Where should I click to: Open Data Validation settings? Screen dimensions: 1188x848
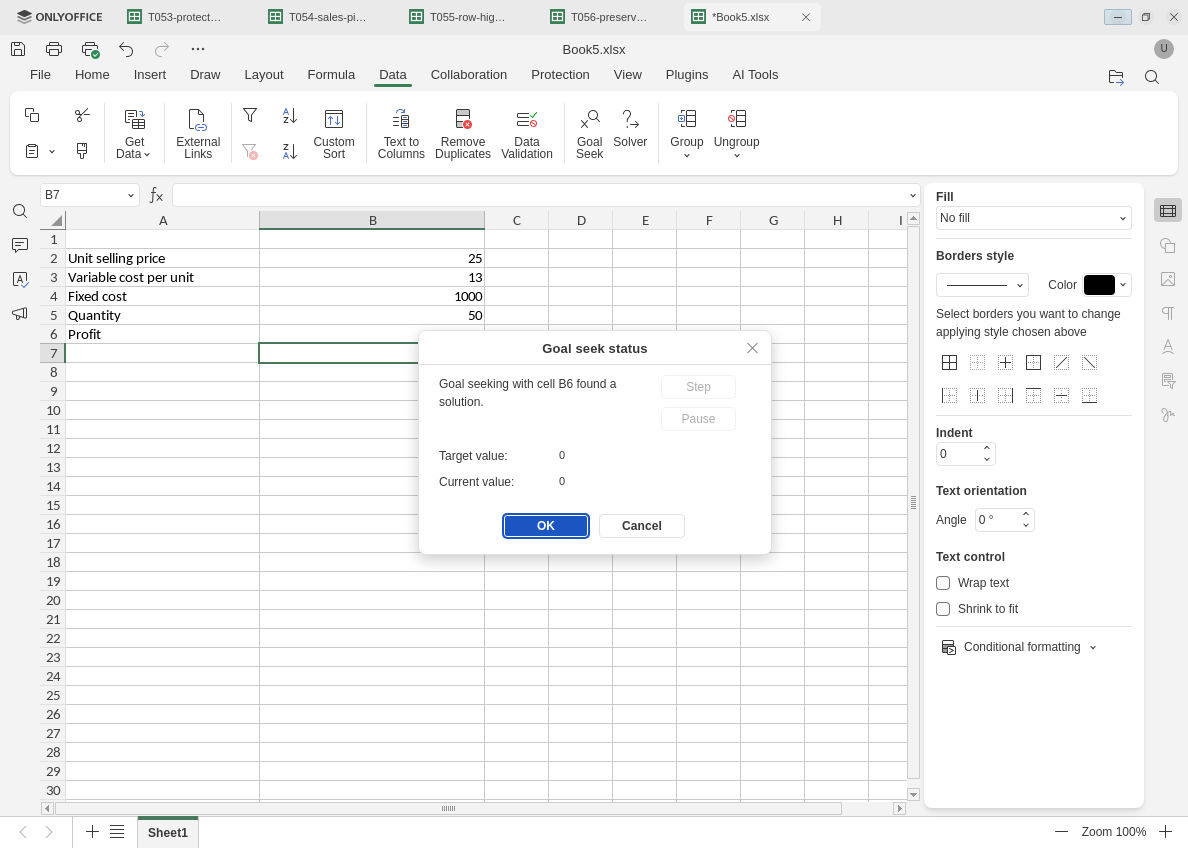coord(527,134)
